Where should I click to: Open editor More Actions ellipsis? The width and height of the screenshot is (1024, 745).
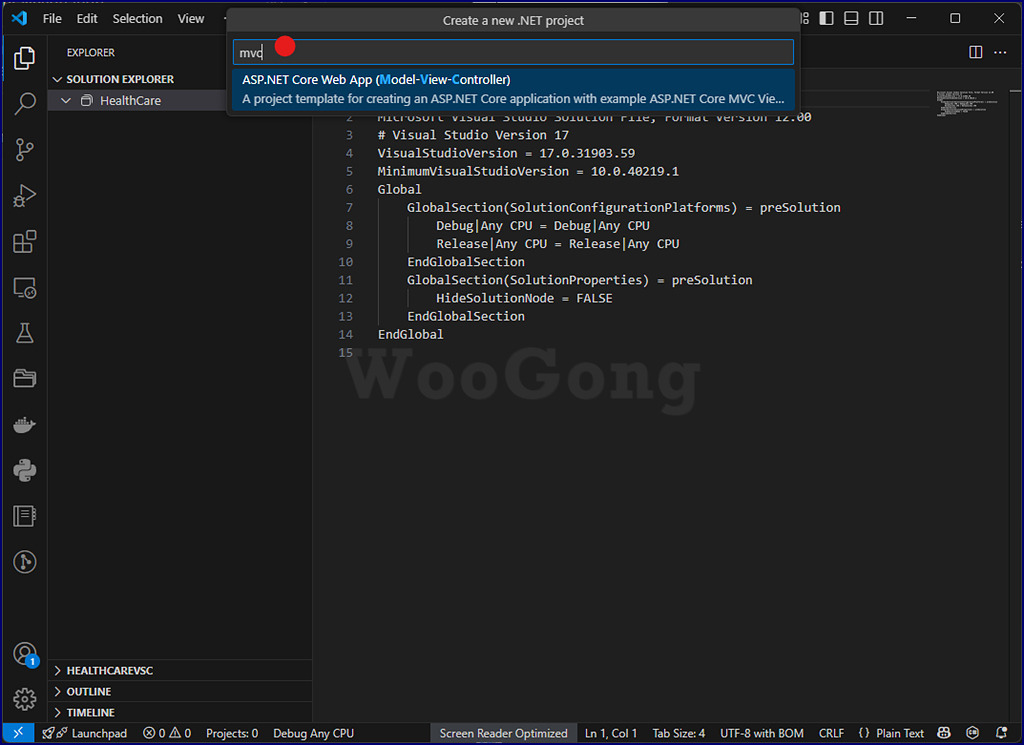pyautogui.click(x=1000, y=52)
